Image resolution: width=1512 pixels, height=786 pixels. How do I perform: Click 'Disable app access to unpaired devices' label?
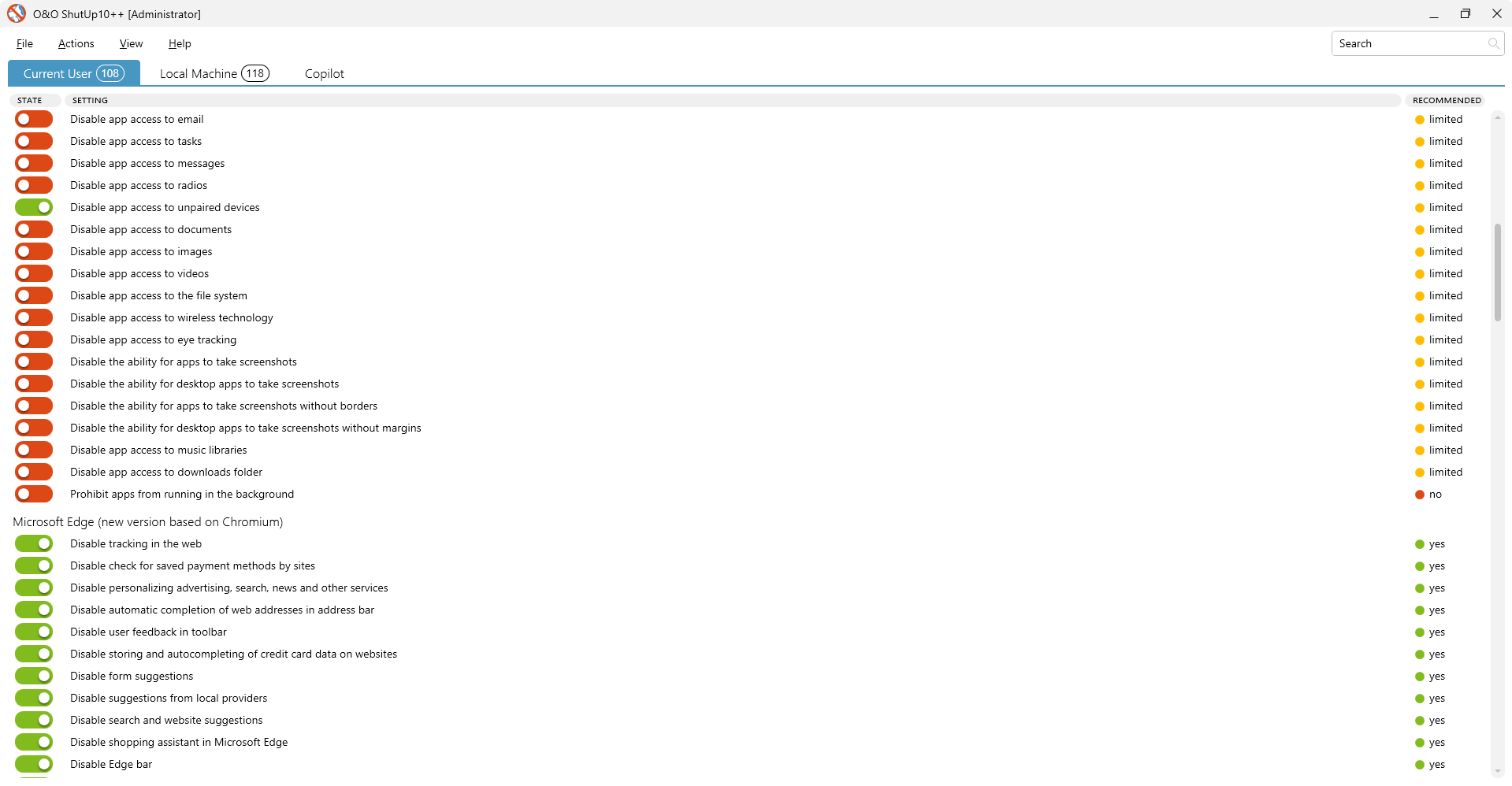[165, 207]
